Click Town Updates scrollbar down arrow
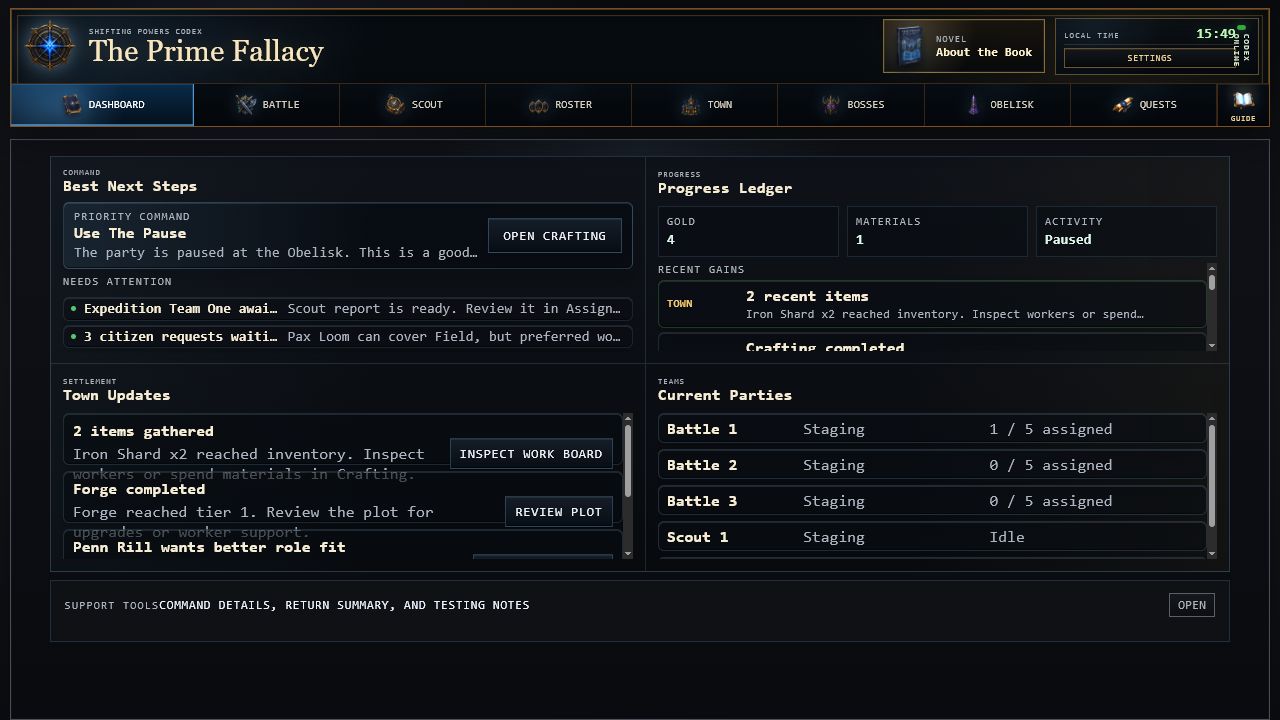This screenshot has width=1280, height=720. [628, 554]
